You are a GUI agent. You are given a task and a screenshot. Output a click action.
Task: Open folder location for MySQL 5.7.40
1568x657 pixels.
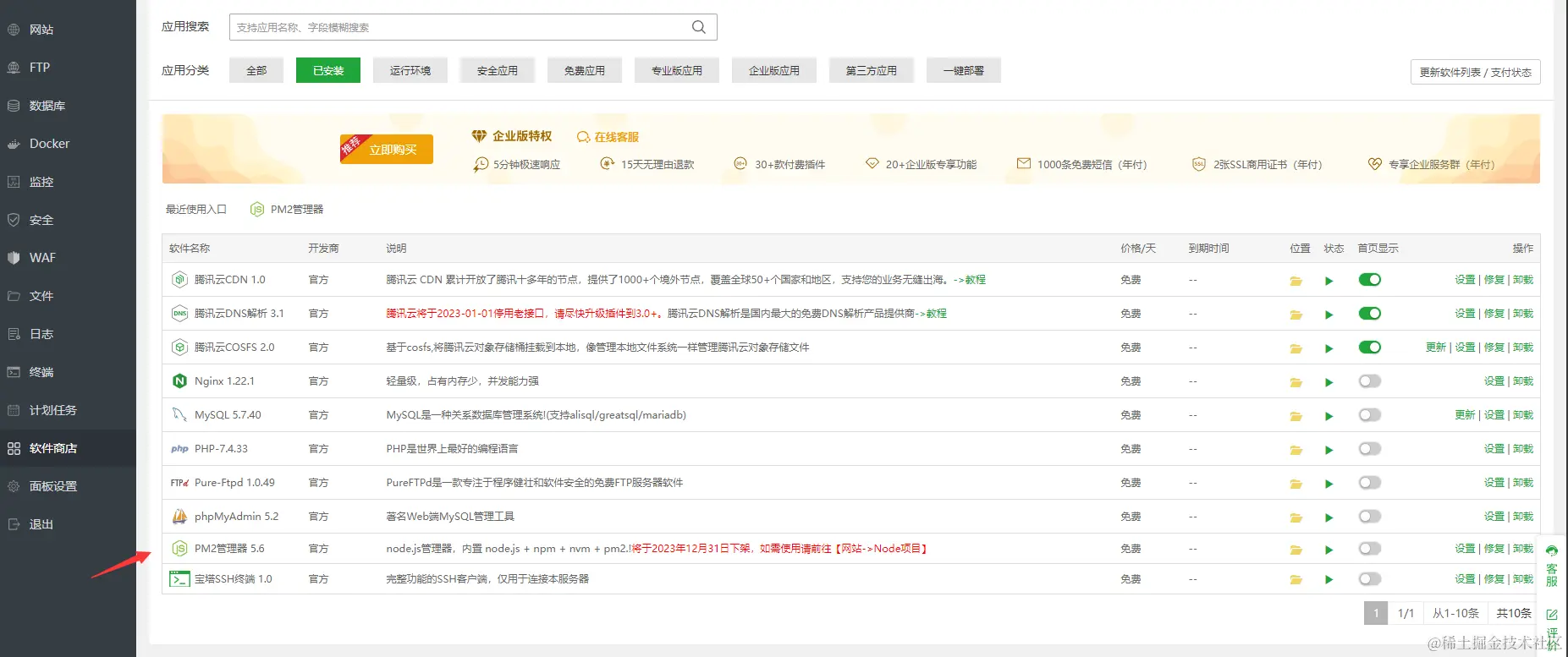pos(1296,416)
